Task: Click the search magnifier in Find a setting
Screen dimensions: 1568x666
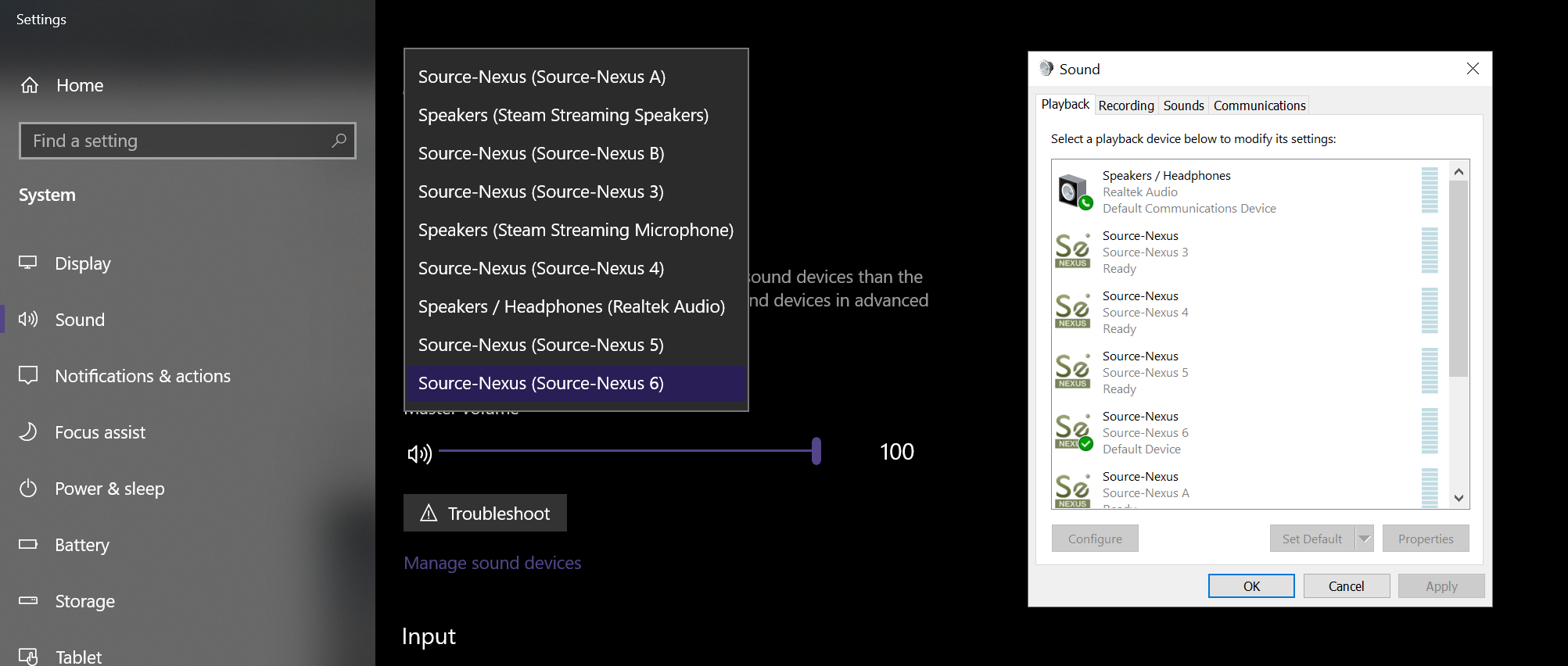Action: 339,141
